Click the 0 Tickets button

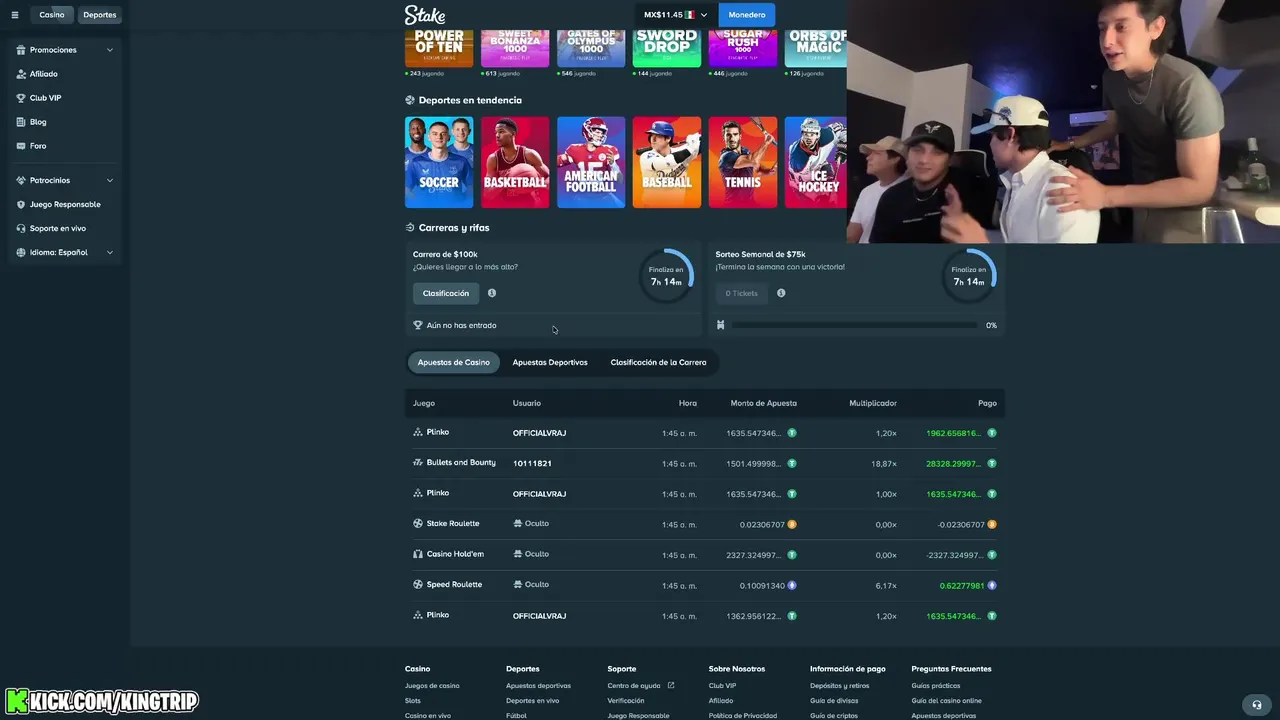click(x=742, y=293)
